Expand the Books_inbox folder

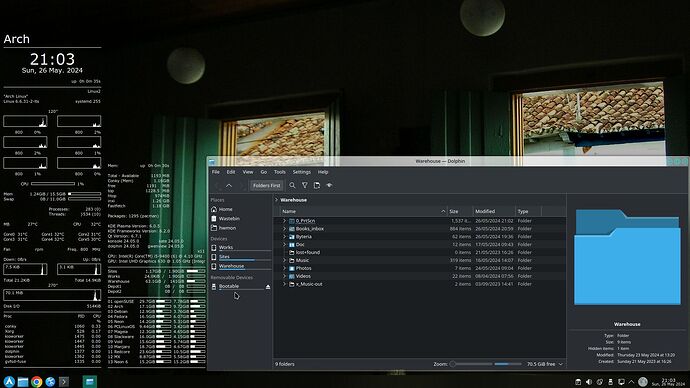pos(284,229)
